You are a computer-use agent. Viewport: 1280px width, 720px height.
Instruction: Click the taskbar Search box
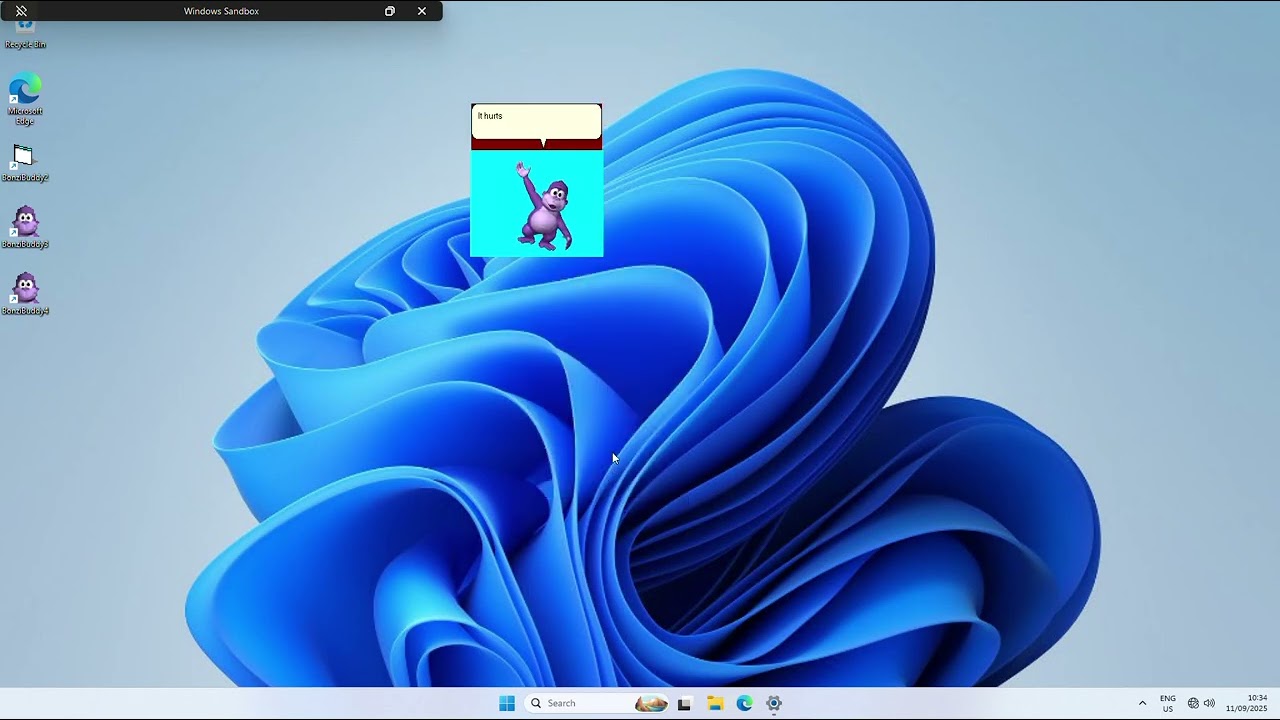598,703
